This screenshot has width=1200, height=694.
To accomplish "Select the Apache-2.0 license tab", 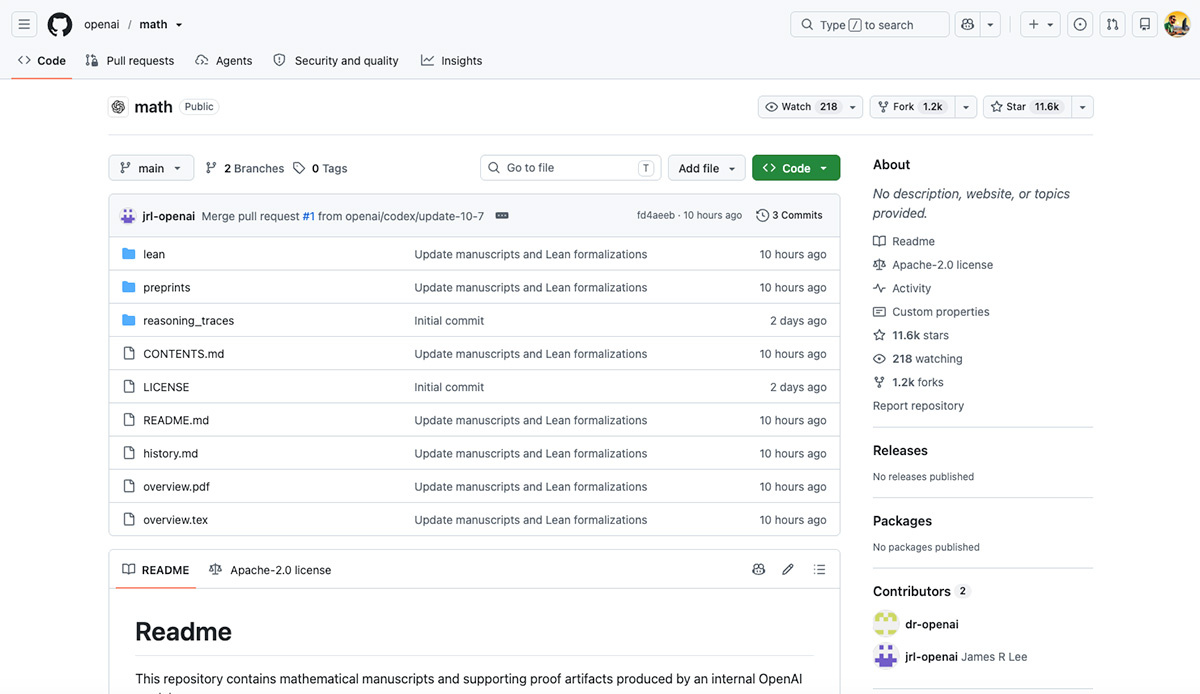I will (x=270, y=570).
